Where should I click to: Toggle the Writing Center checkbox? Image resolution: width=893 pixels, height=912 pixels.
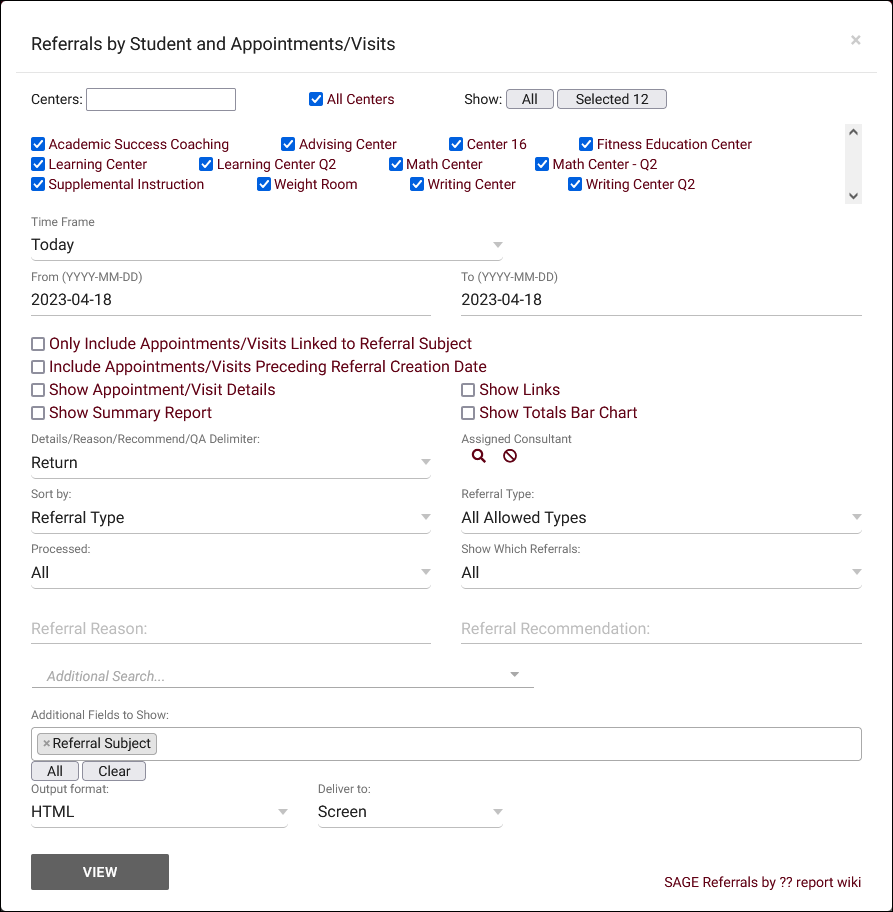418,184
